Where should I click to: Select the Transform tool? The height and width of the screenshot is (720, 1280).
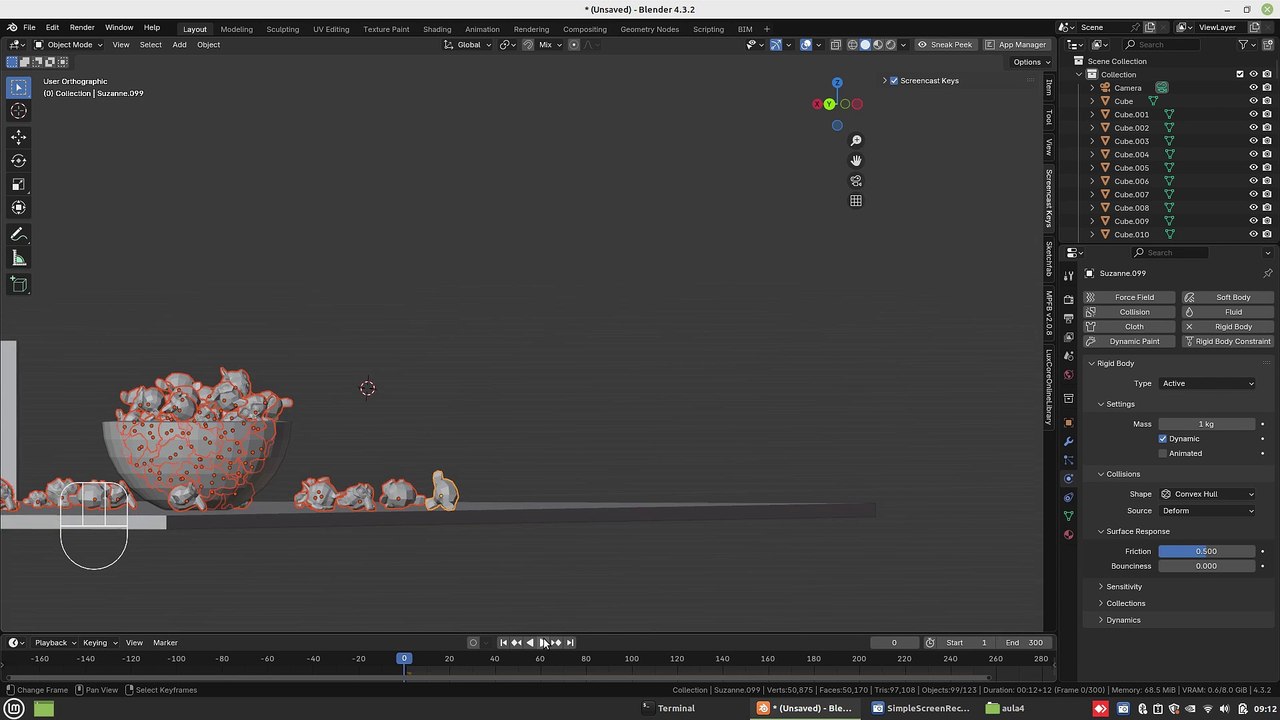[x=18, y=208]
